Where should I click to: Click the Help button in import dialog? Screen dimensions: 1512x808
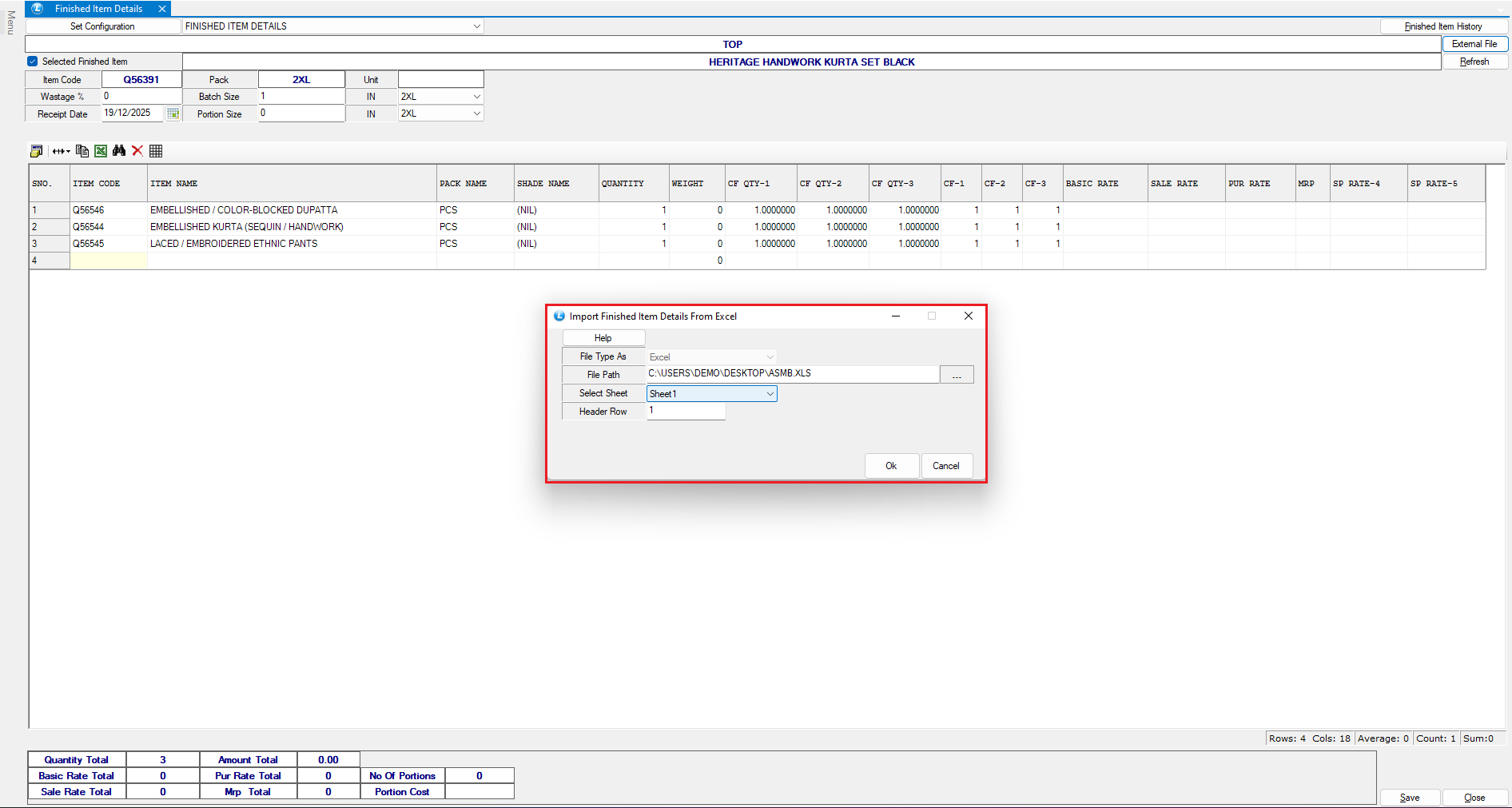click(x=603, y=338)
